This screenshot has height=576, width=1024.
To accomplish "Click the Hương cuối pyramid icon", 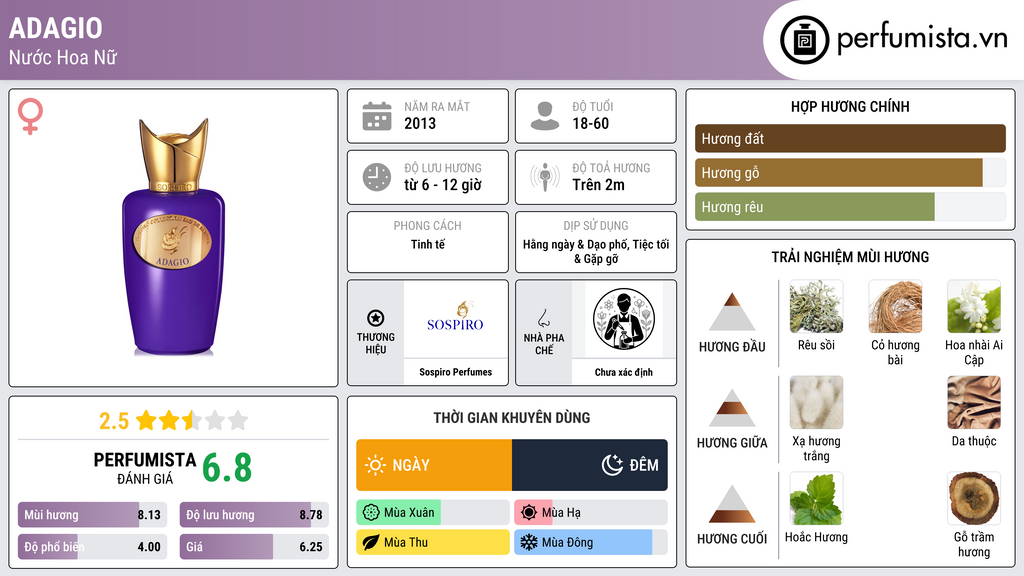I will tap(732, 504).
